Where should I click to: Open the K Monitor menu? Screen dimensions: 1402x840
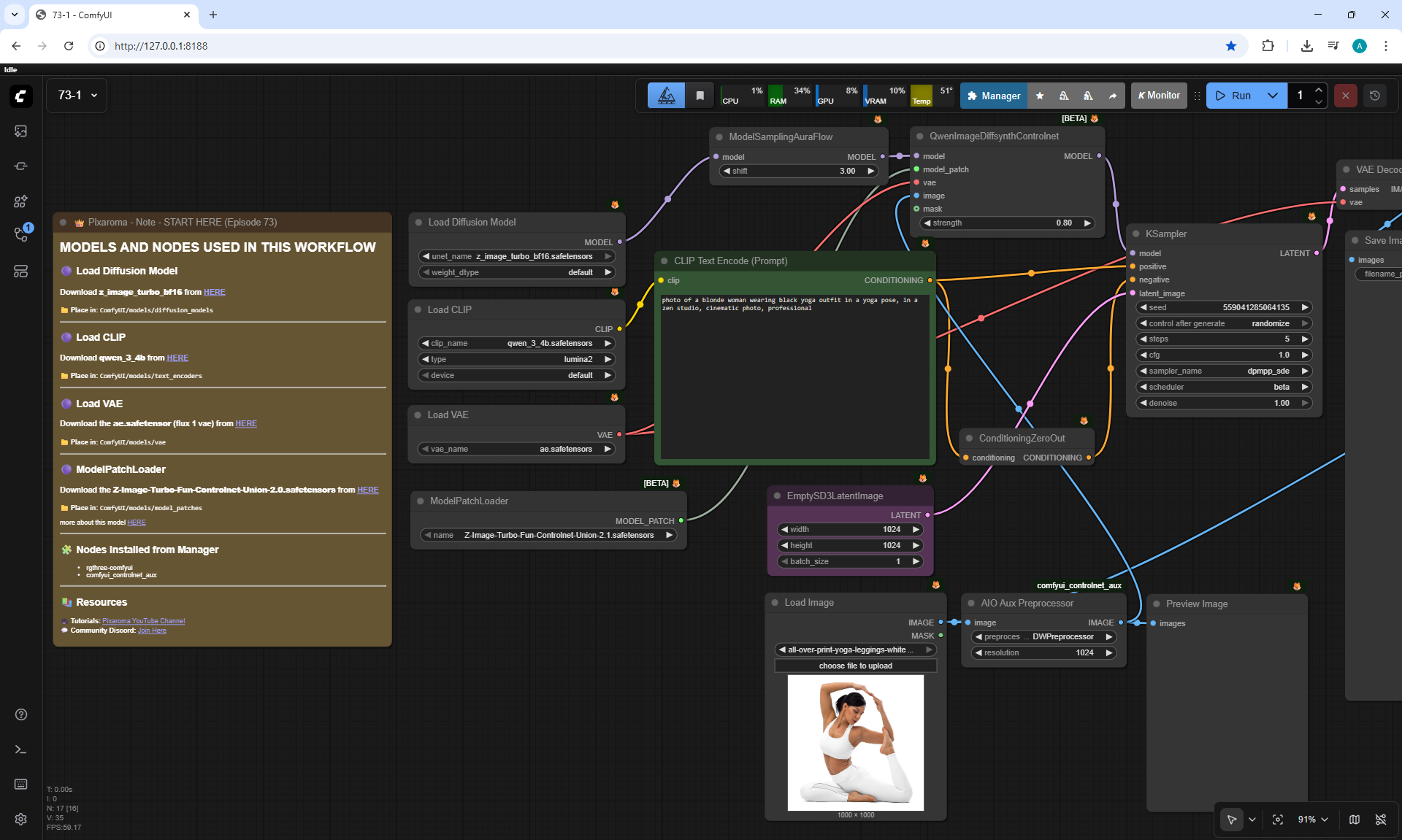[1159, 96]
